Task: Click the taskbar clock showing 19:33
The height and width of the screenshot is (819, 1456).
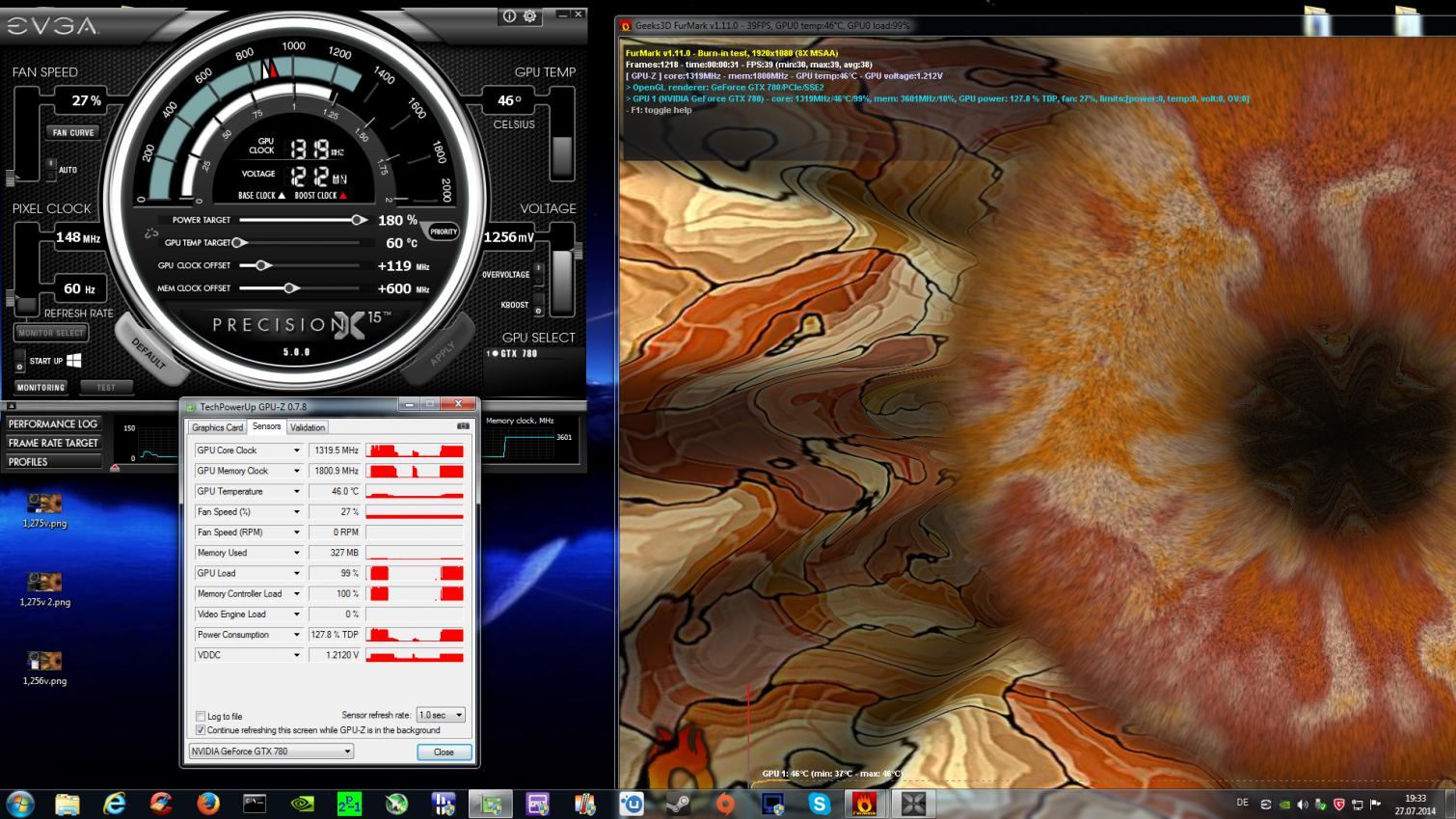Action: (1416, 805)
